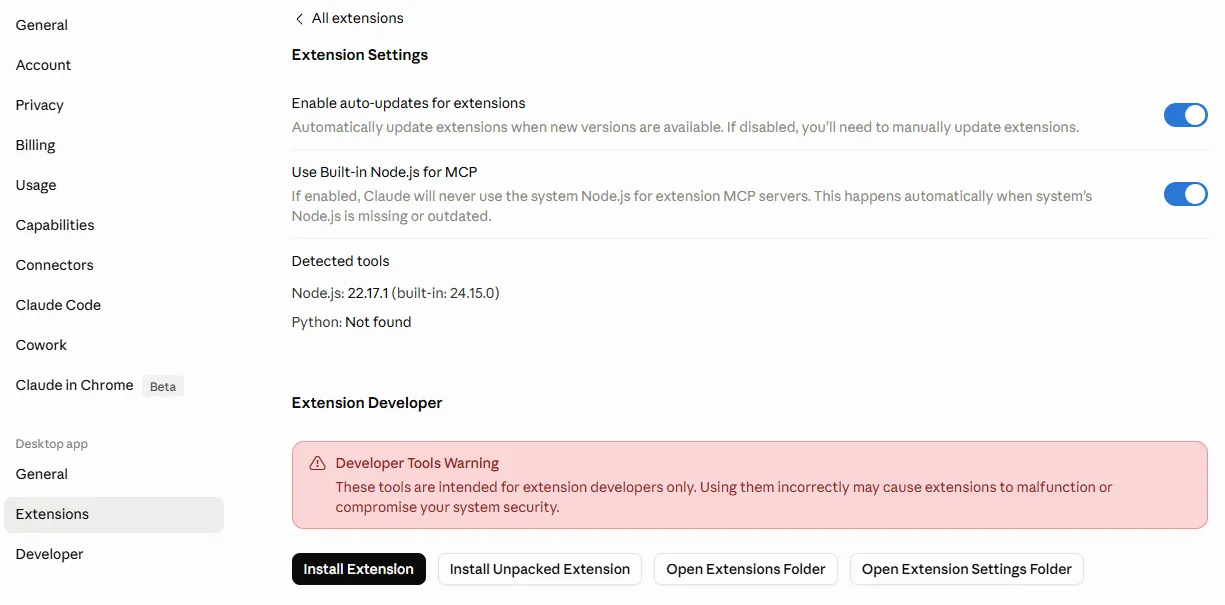The height and width of the screenshot is (605, 1225).
Task: Click the Beta badge
Action: click(x=162, y=386)
